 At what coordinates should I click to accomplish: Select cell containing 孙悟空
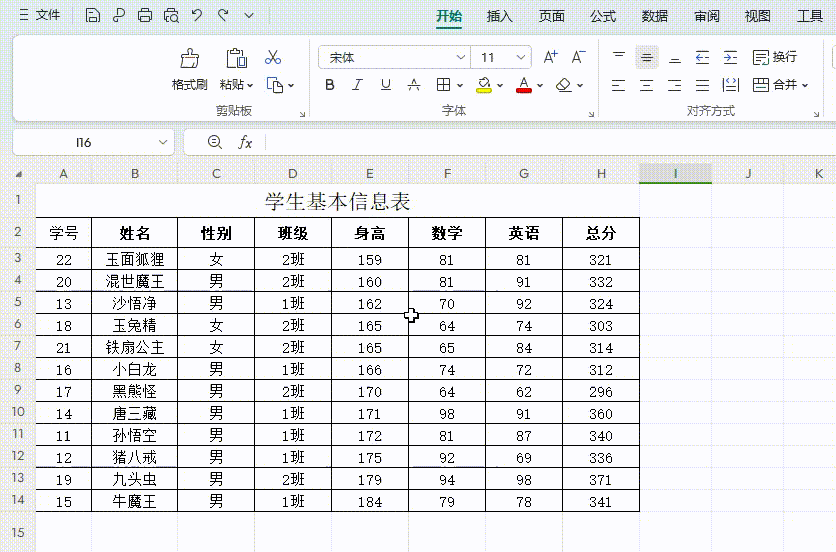(134, 435)
